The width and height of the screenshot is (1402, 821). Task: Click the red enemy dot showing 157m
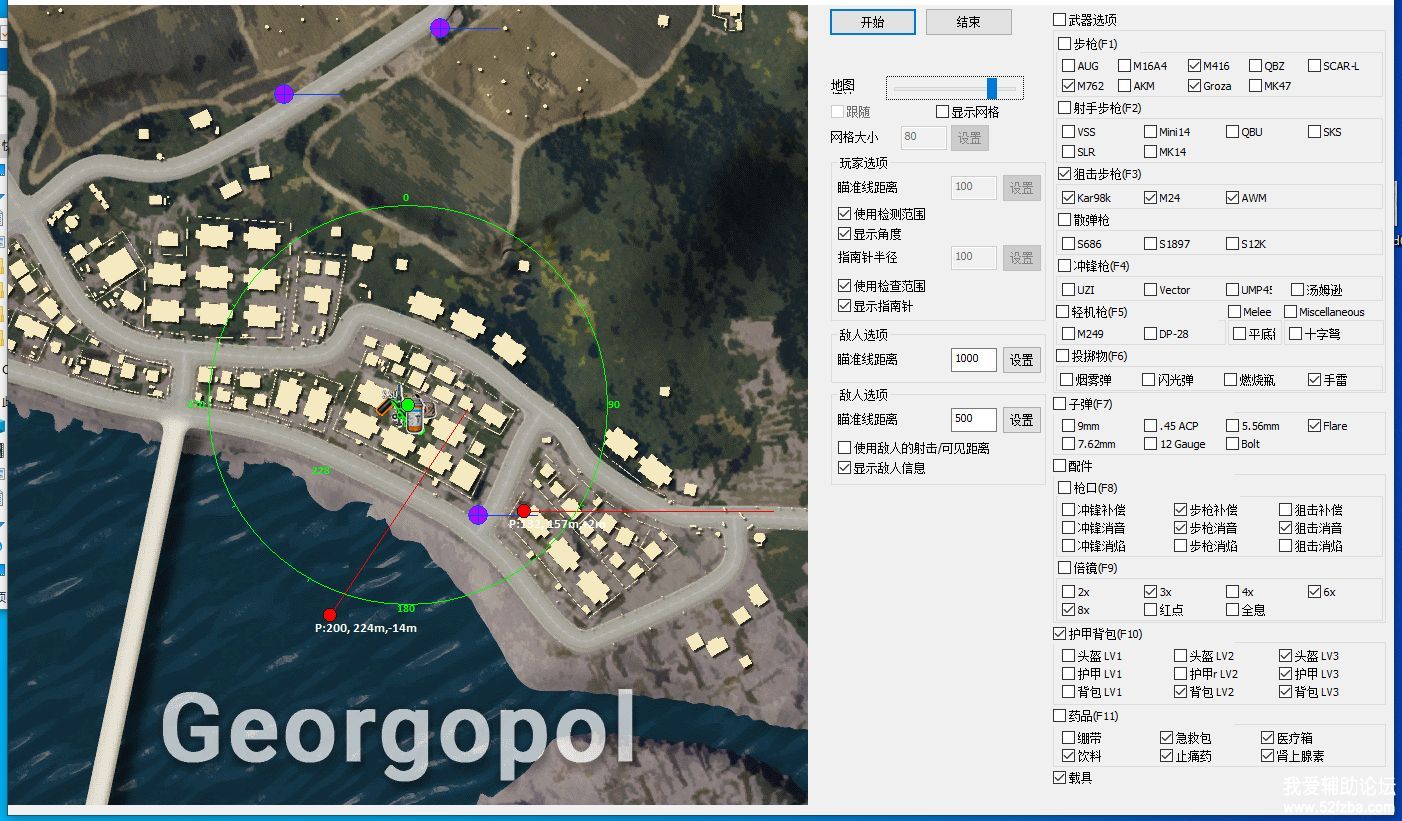[x=523, y=511]
